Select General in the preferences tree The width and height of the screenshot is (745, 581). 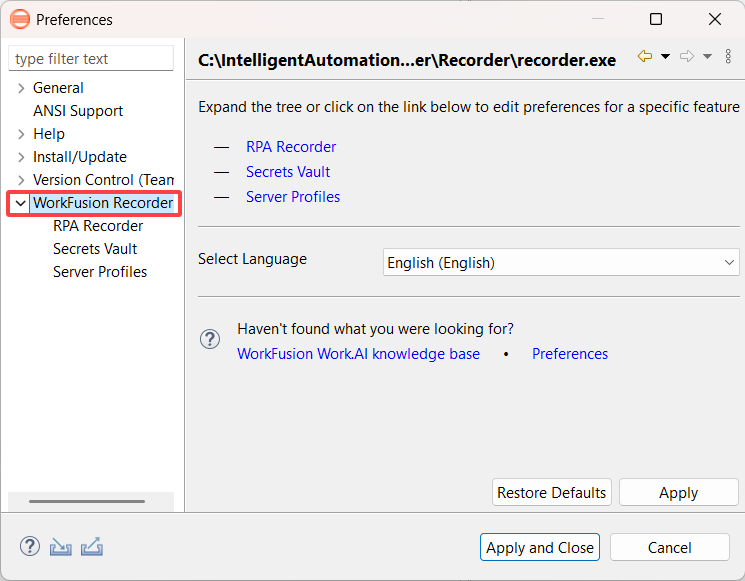tap(58, 88)
